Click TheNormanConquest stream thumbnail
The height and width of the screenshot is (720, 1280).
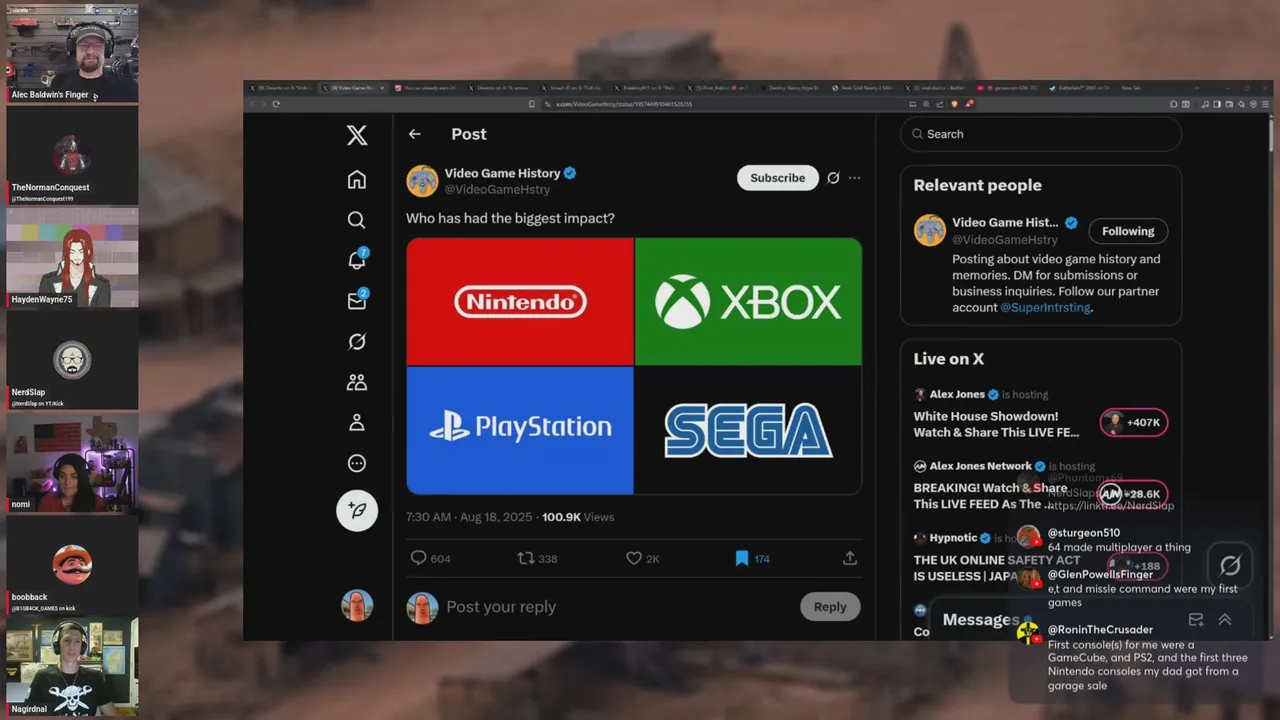tap(72, 155)
